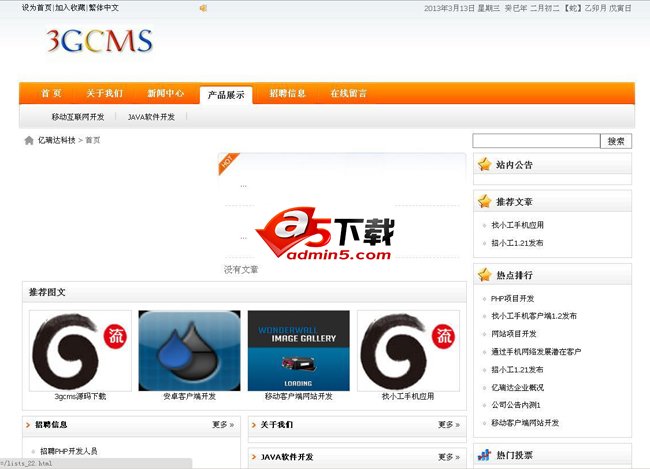650x469 pixels.
Task: Open 找小工手机客户端1.2发布 link
Action: click(534, 316)
